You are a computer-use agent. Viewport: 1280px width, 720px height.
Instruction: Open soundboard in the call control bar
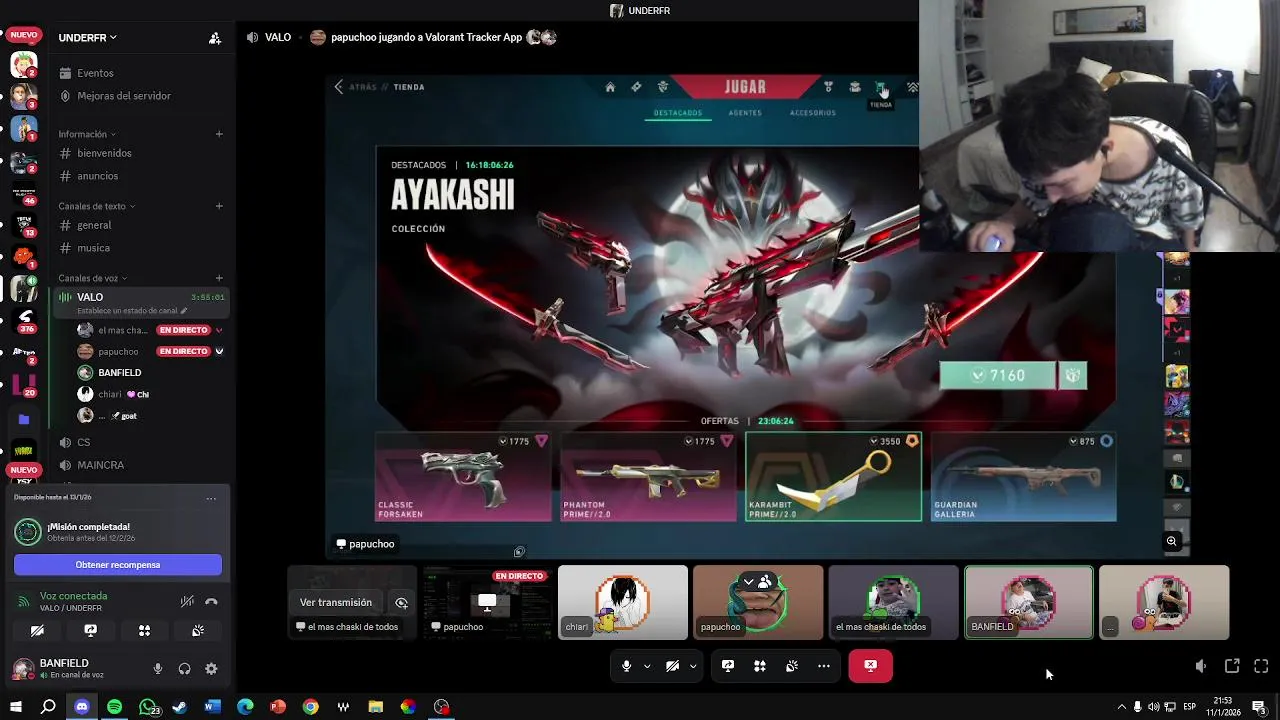pyautogui.click(x=792, y=666)
